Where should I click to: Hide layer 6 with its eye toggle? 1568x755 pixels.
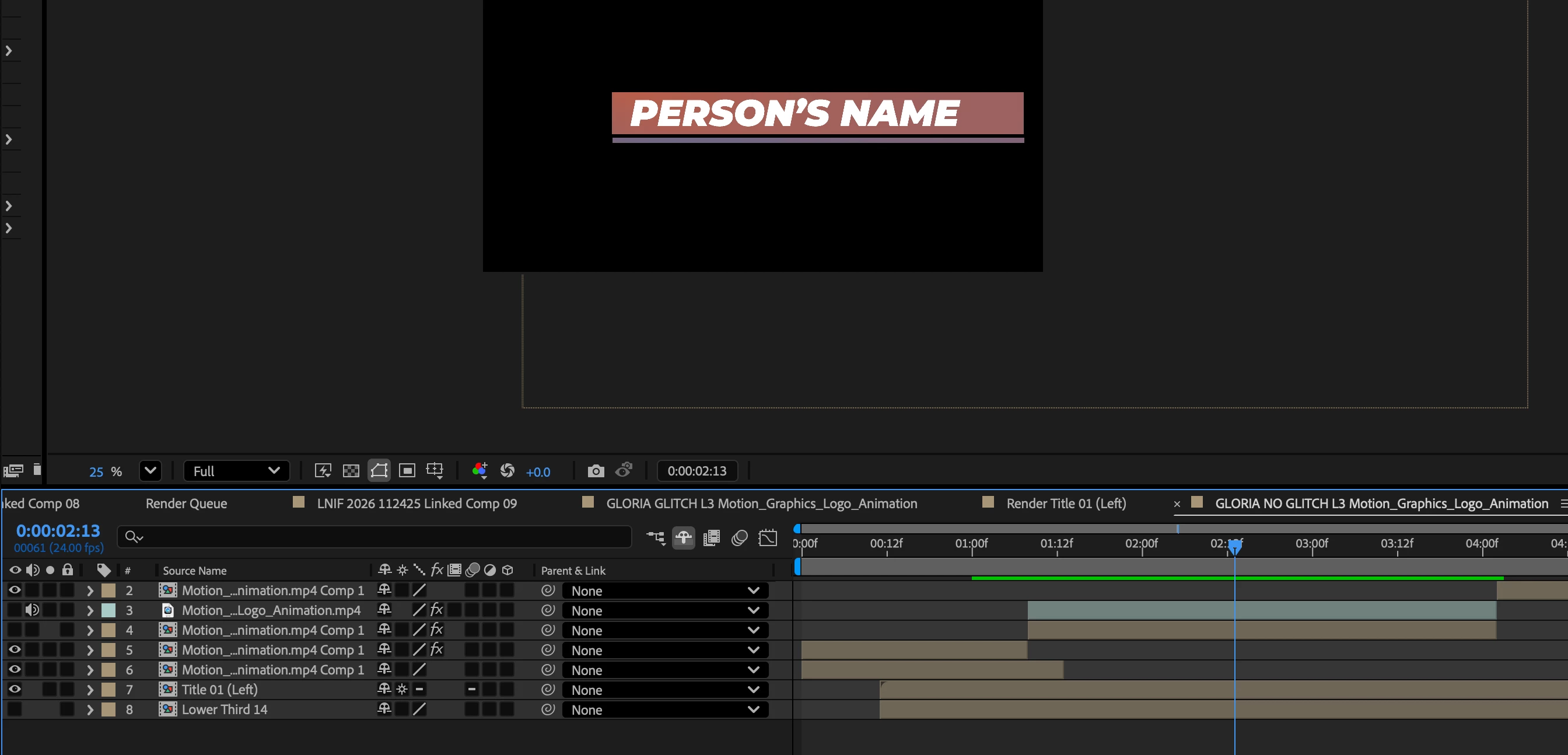[x=15, y=670]
